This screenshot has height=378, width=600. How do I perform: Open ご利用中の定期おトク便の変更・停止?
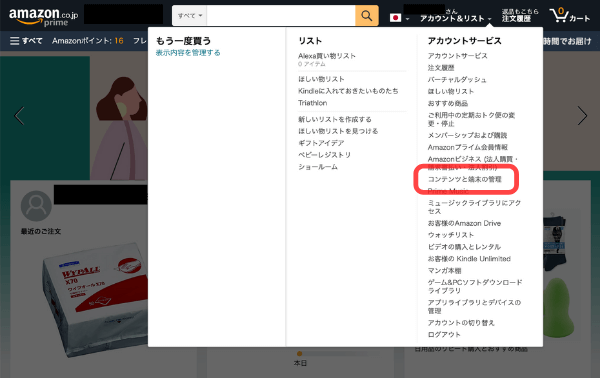[x=471, y=119]
